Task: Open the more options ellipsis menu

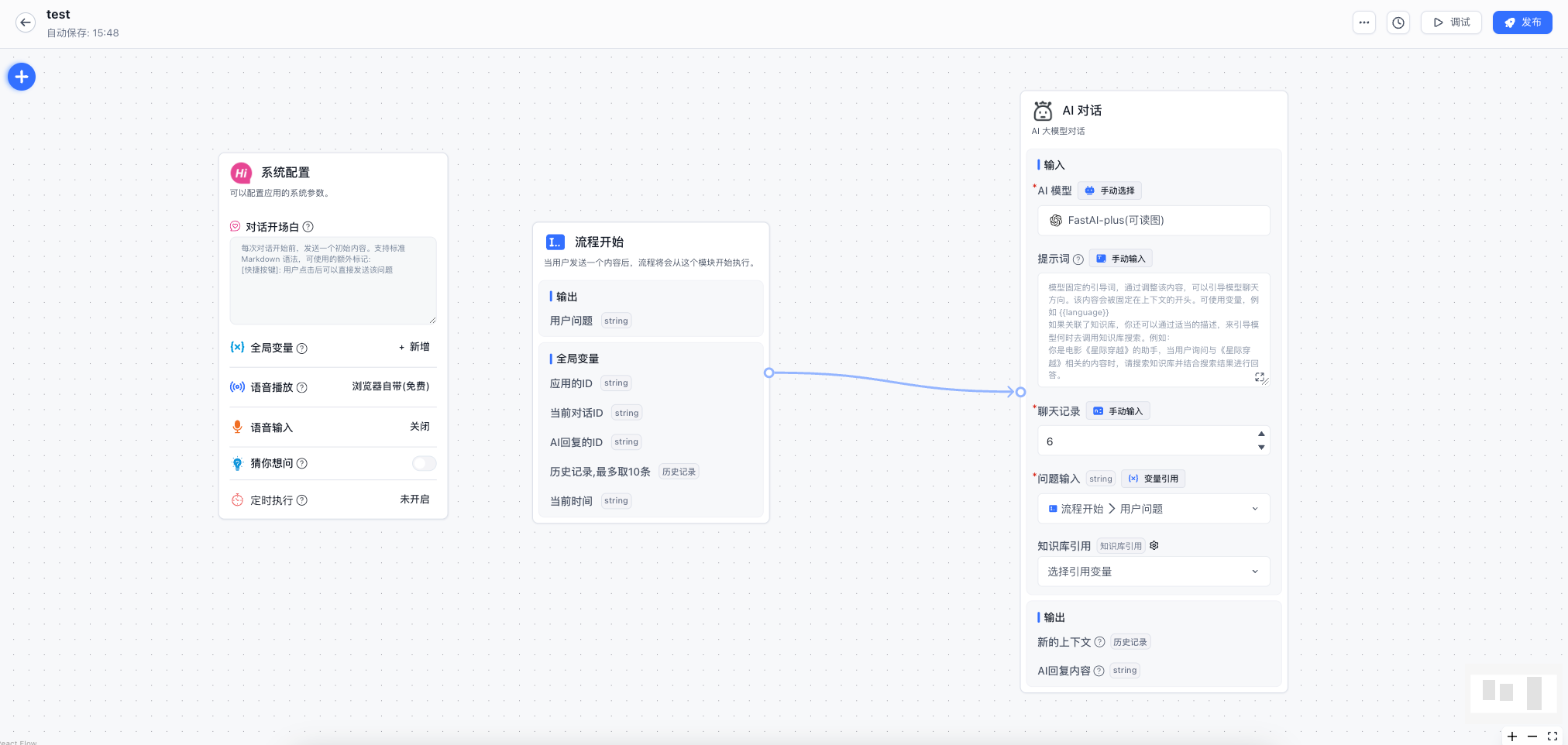Action: pos(1364,22)
